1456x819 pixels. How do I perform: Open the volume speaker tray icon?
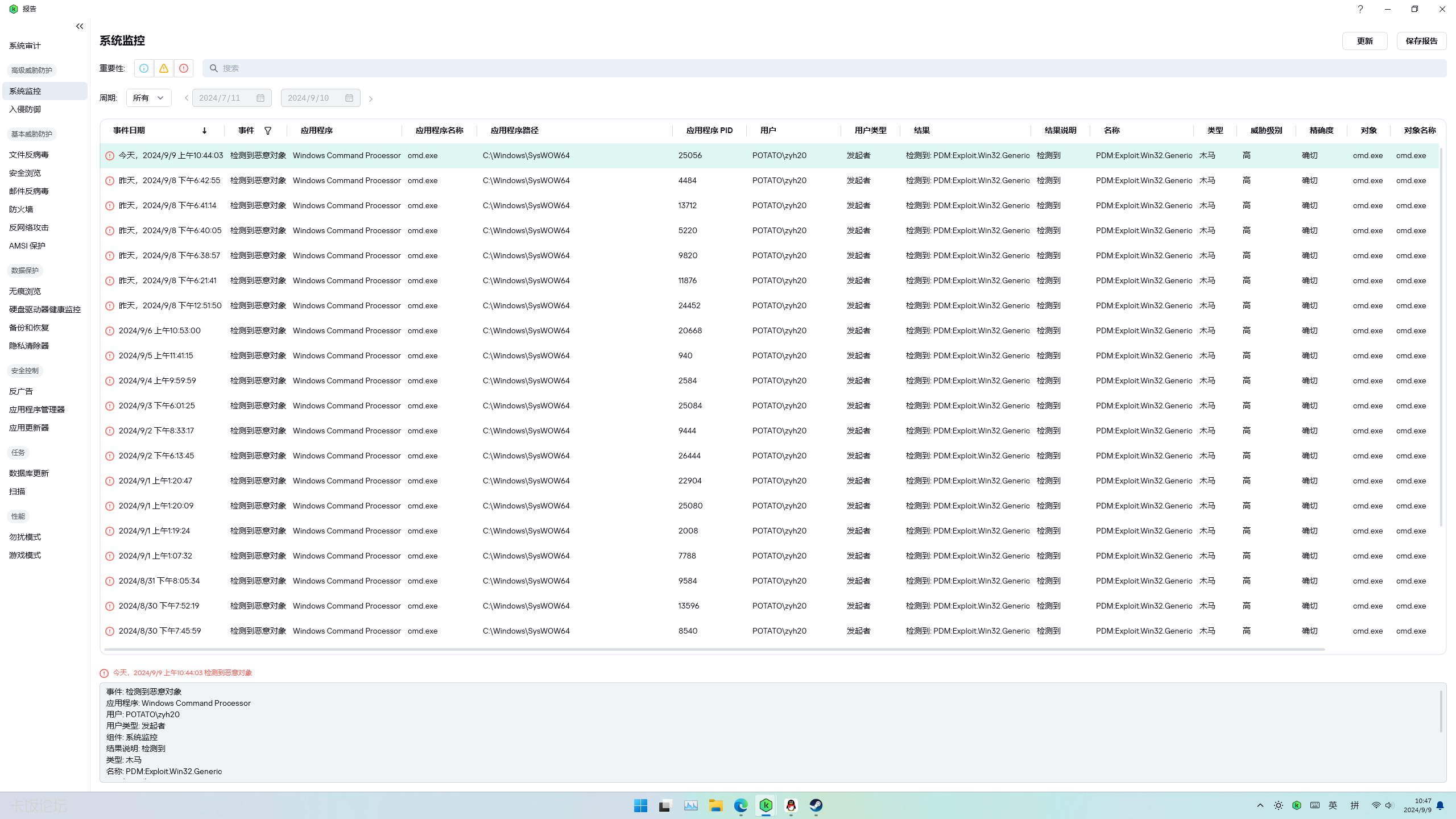pyautogui.click(x=1389, y=805)
